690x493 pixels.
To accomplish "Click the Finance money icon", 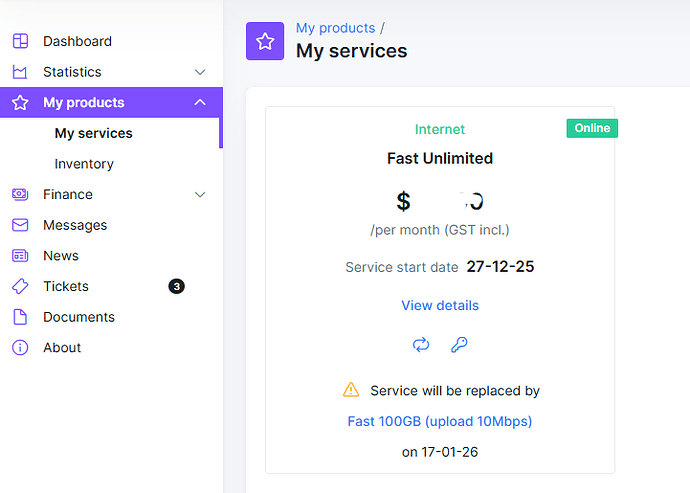I will click(x=20, y=194).
